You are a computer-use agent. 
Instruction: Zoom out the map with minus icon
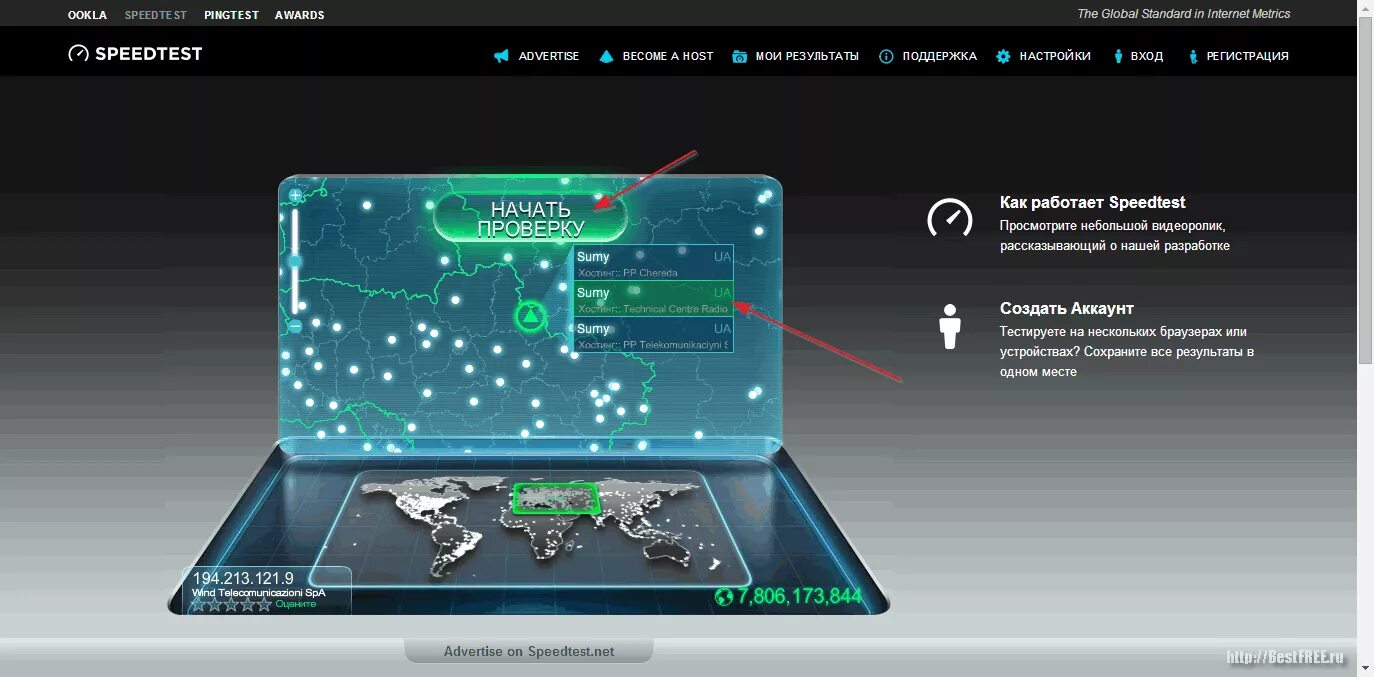pyautogui.click(x=295, y=326)
